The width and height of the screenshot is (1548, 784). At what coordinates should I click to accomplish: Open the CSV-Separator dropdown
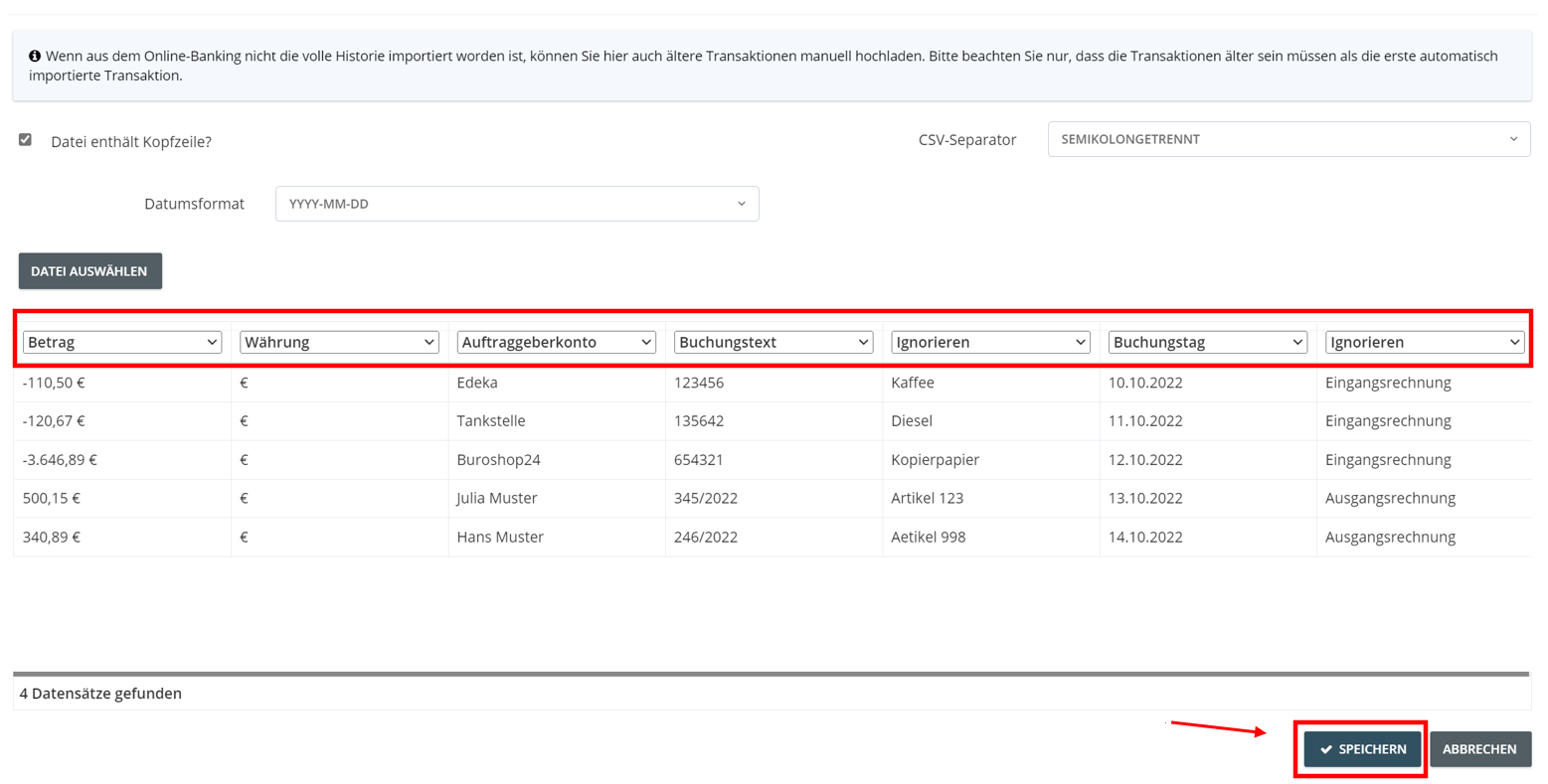1289,139
